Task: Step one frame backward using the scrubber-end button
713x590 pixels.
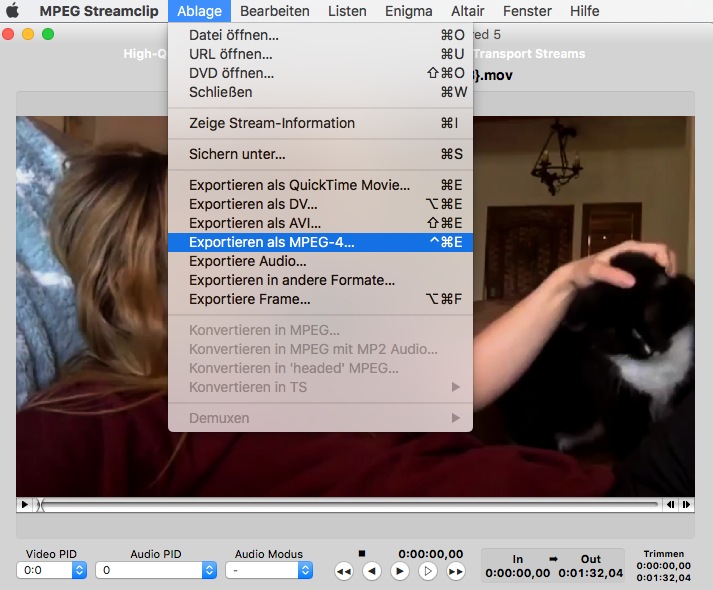Action: click(x=670, y=505)
